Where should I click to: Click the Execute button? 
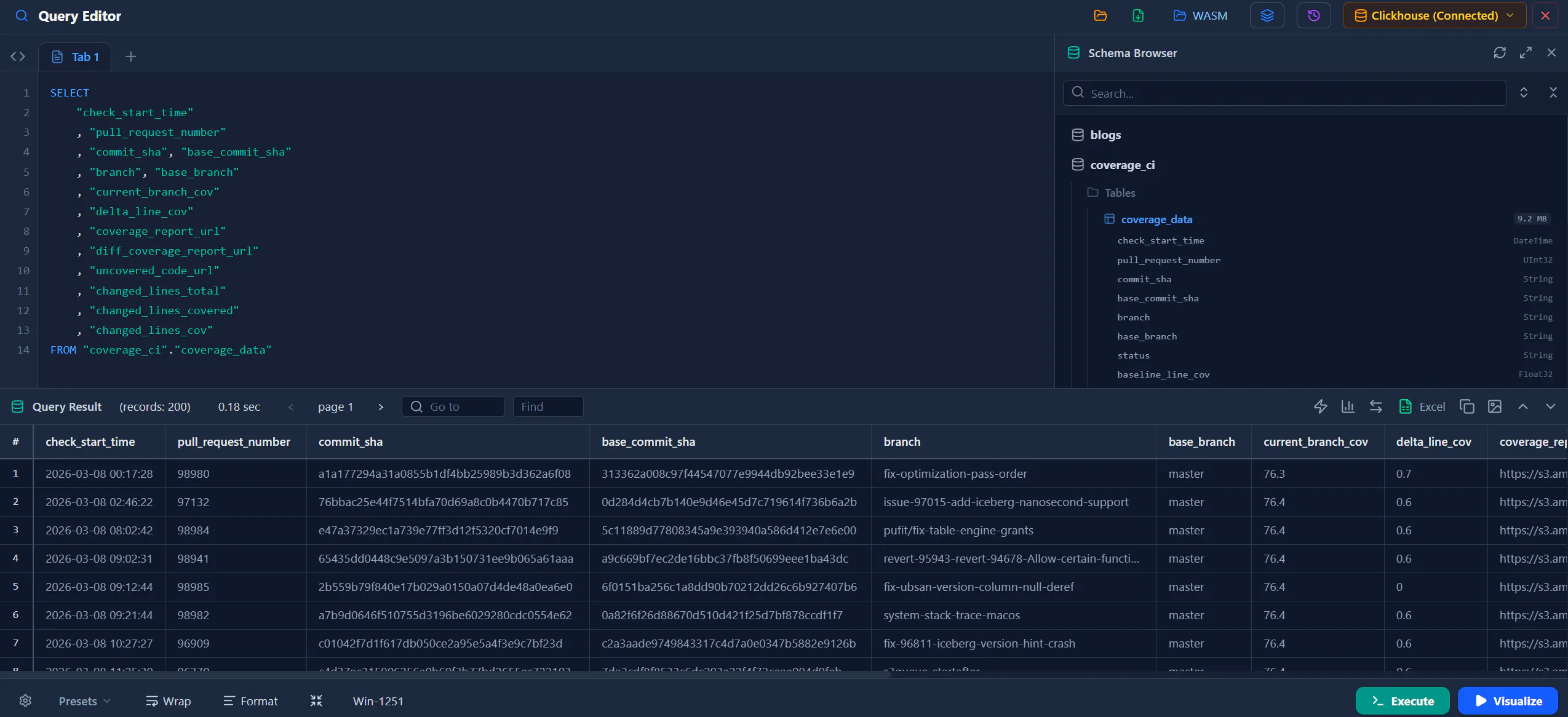click(1403, 701)
